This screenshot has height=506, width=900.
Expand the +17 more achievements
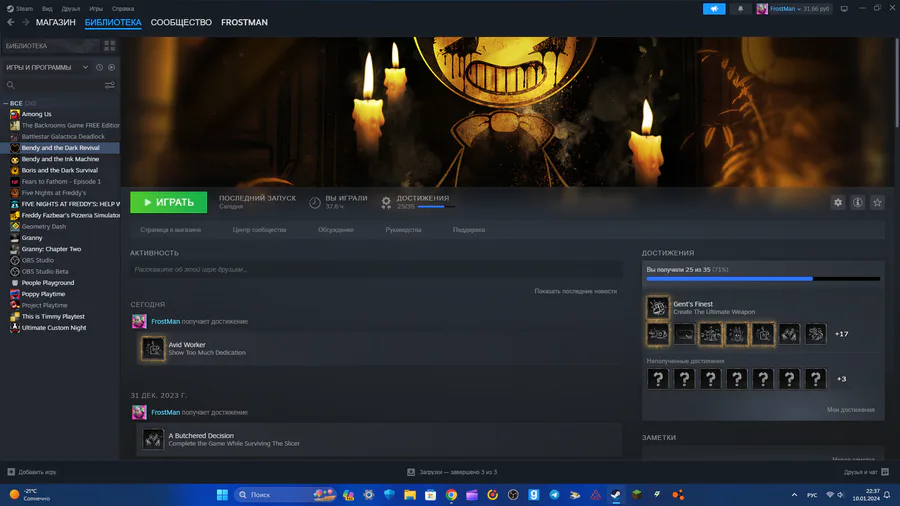click(841, 334)
